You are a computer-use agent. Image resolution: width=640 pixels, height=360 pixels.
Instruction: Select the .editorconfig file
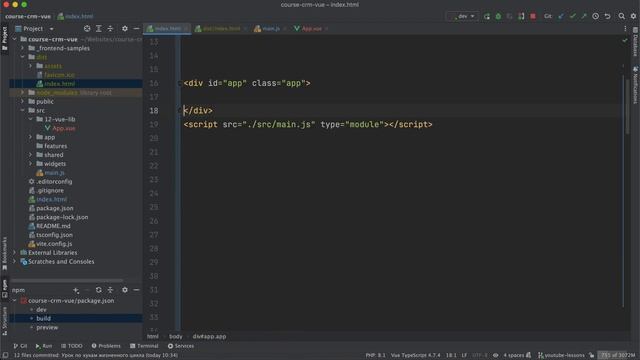tap(54, 182)
